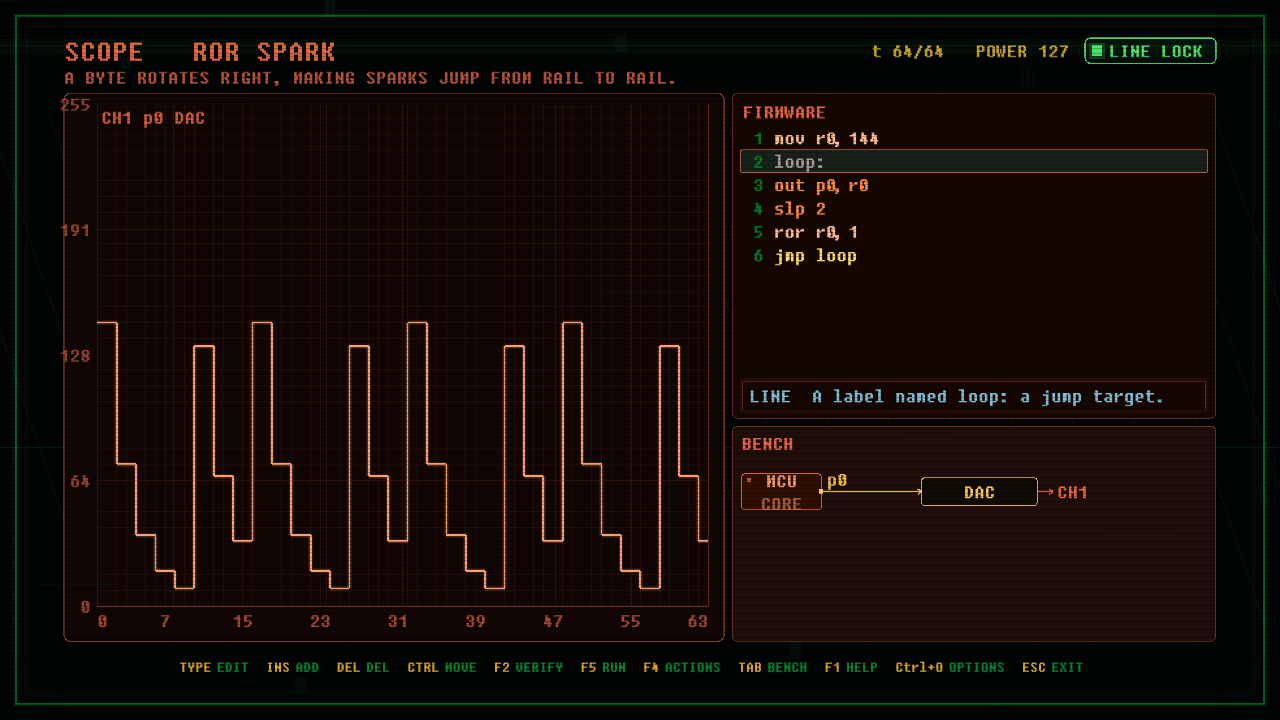This screenshot has height=720, width=1280.
Task: Select the highlighted loop: label line
Action: [973, 162]
